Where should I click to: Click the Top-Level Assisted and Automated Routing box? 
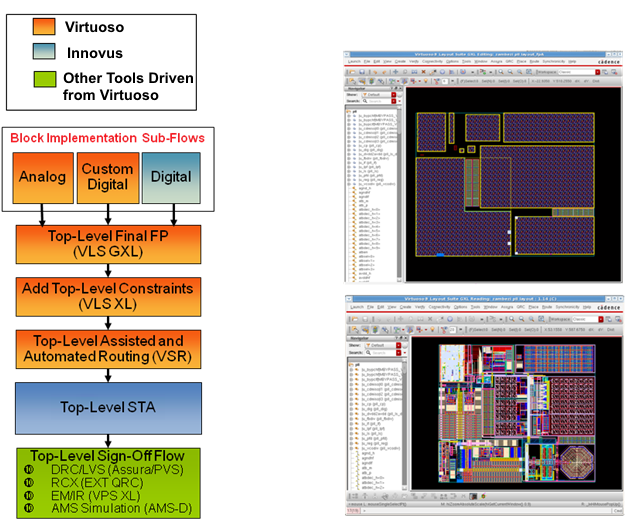coord(108,349)
